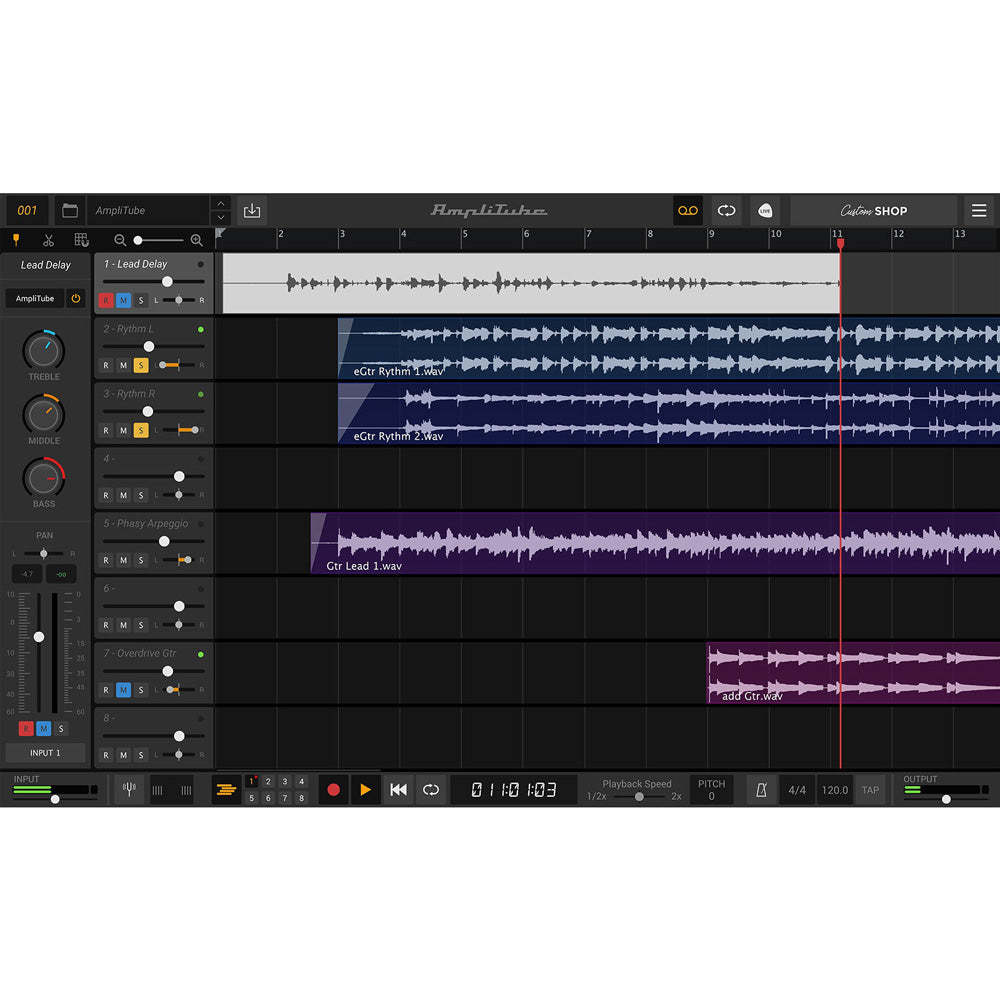Viewport: 1000px width, 1000px height.
Task: Toggle AmpliTube power button for Lead Delay
Action: point(75,299)
